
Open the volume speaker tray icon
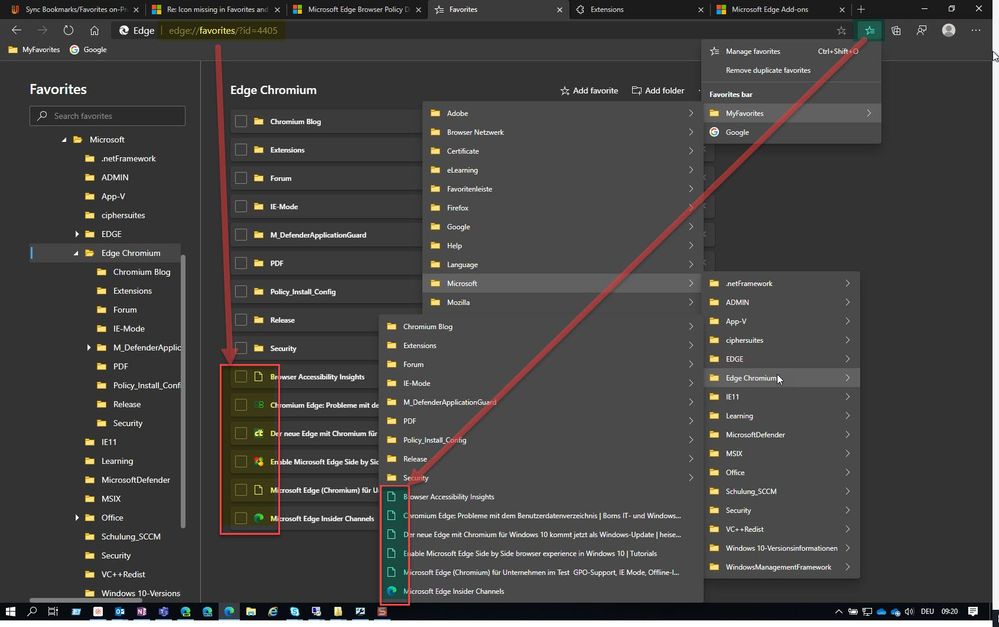[909, 612]
